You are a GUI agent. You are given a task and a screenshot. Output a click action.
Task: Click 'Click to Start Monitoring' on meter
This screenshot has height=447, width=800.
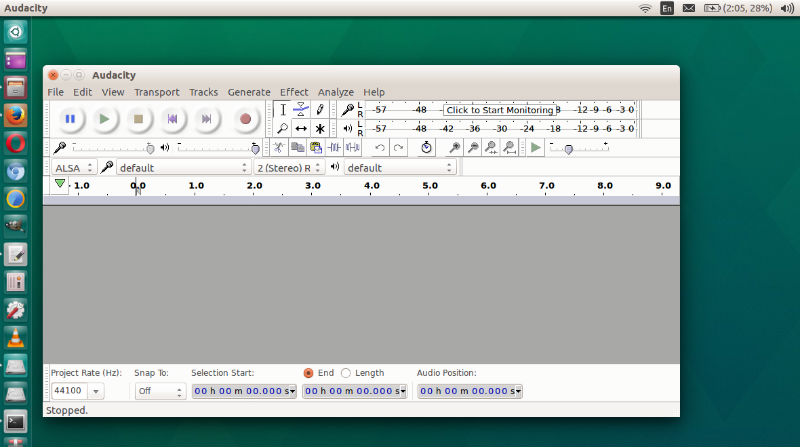point(499,110)
